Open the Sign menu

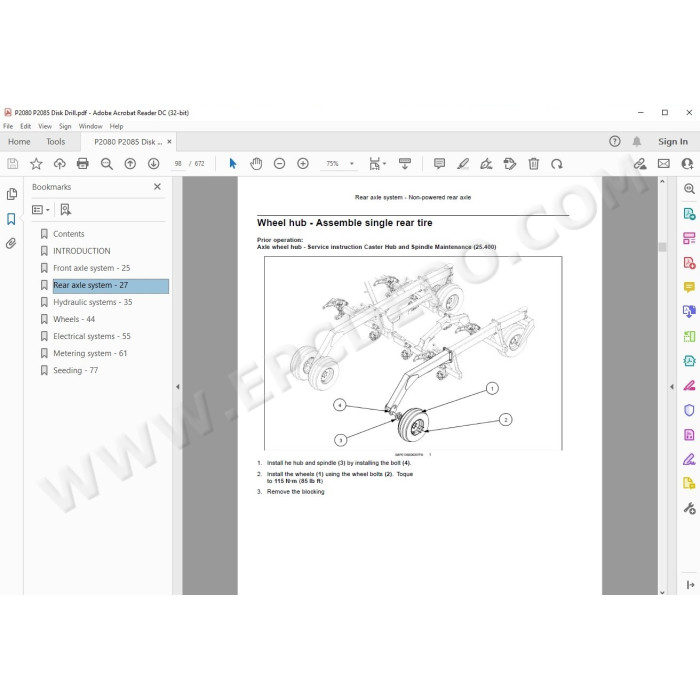click(x=65, y=126)
